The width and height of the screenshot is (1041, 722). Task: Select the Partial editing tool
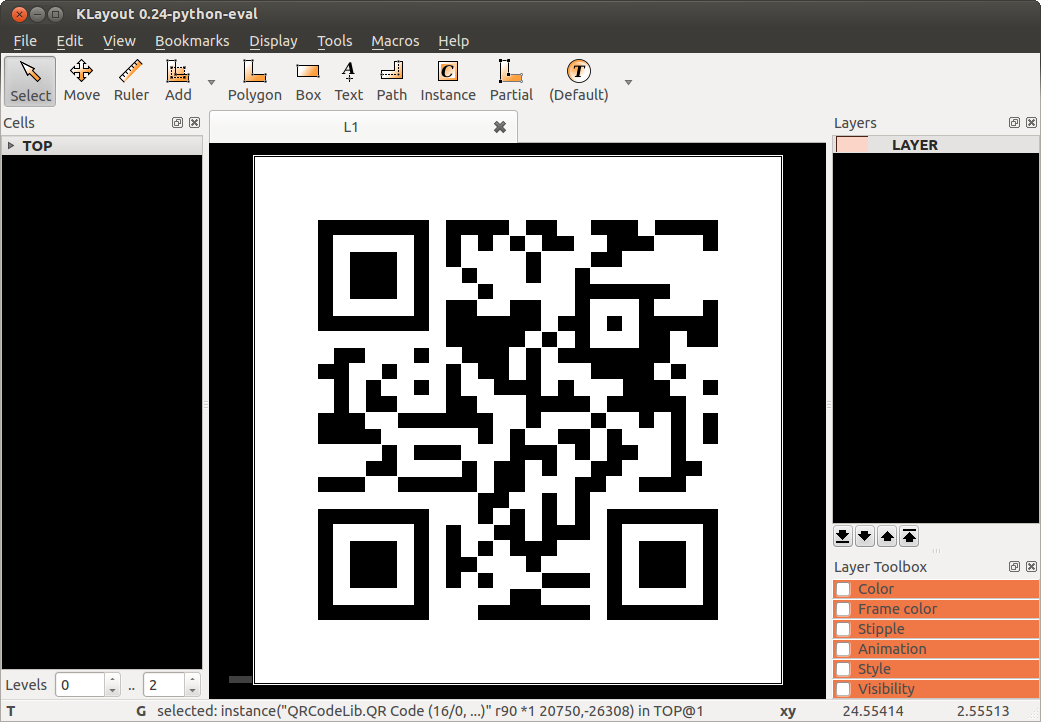511,81
